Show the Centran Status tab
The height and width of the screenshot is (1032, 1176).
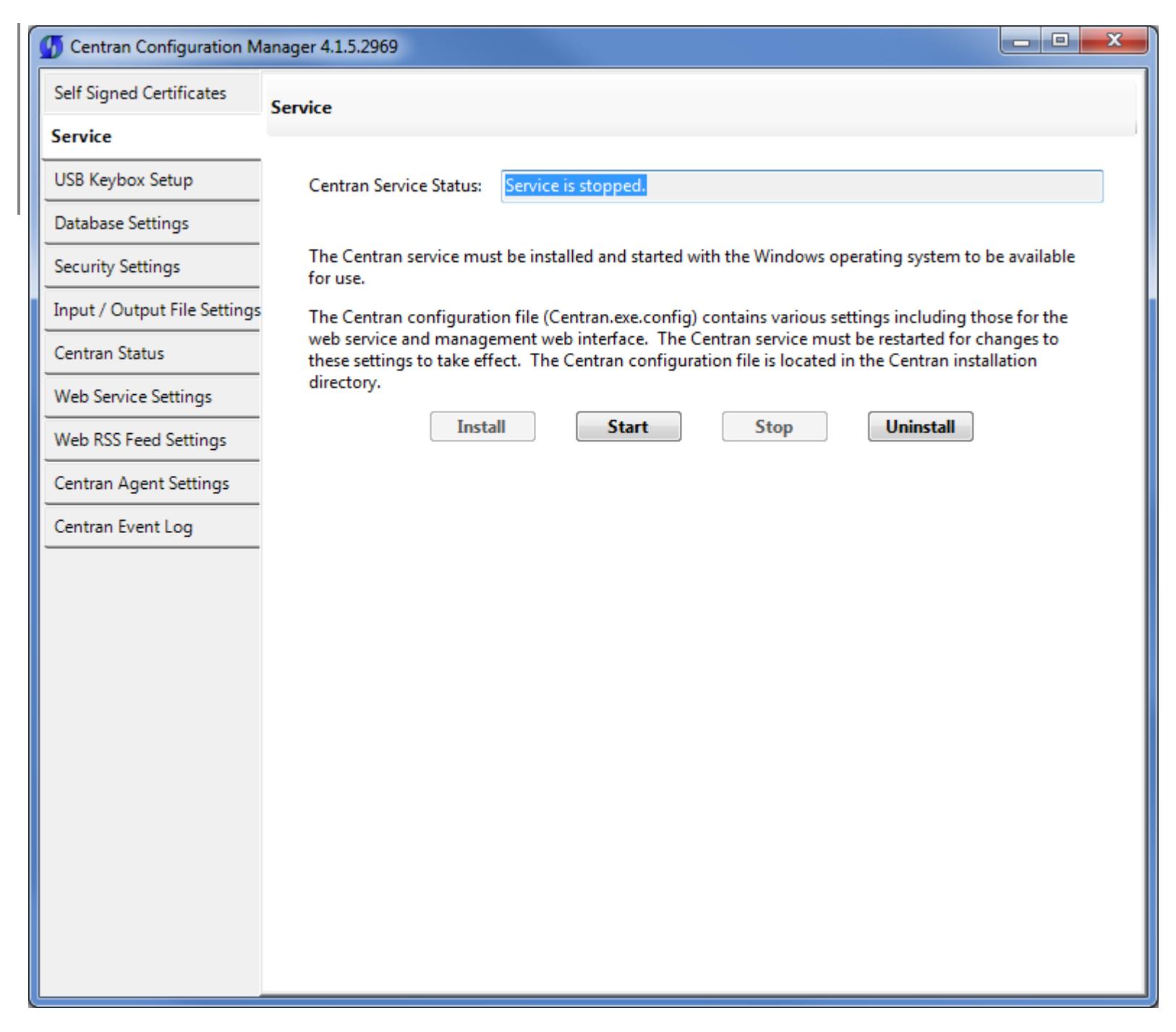coord(151,353)
